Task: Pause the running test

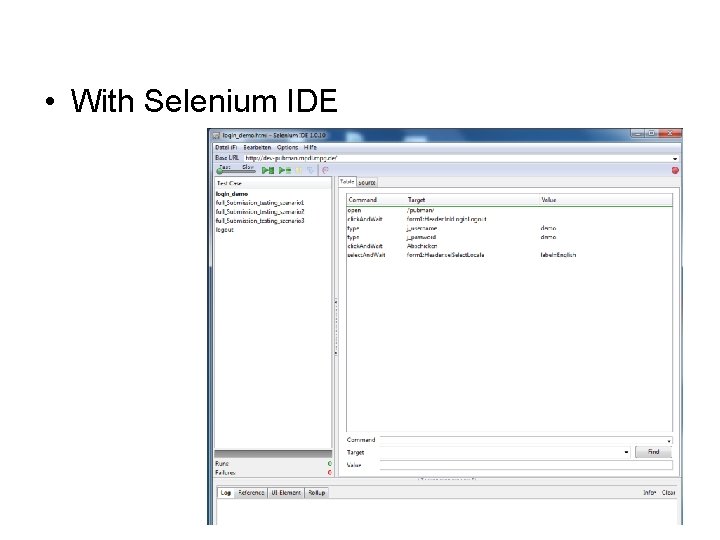Action: pyautogui.click(x=299, y=170)
